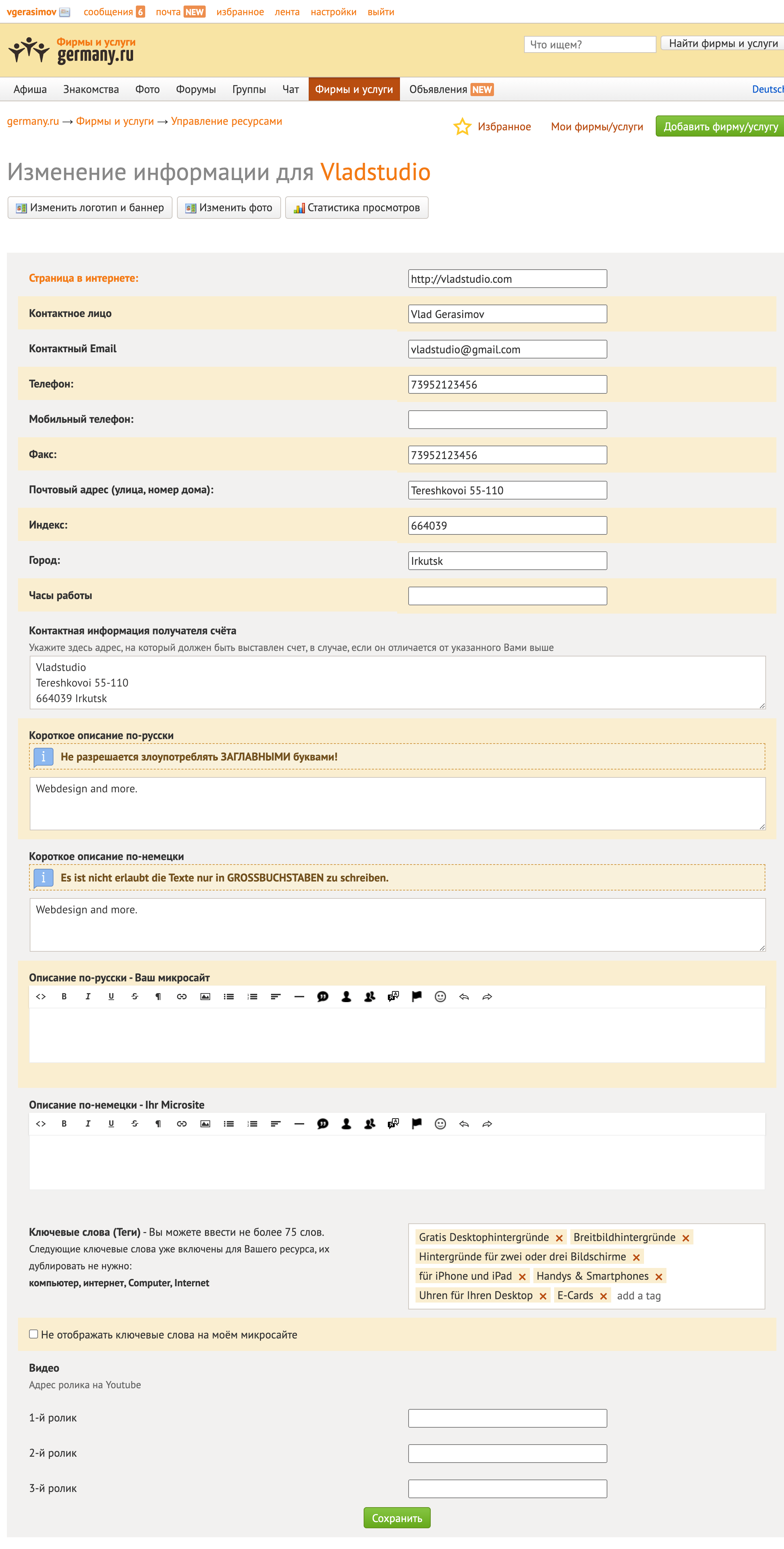Switch language via Deutsch link

[768, 89]
